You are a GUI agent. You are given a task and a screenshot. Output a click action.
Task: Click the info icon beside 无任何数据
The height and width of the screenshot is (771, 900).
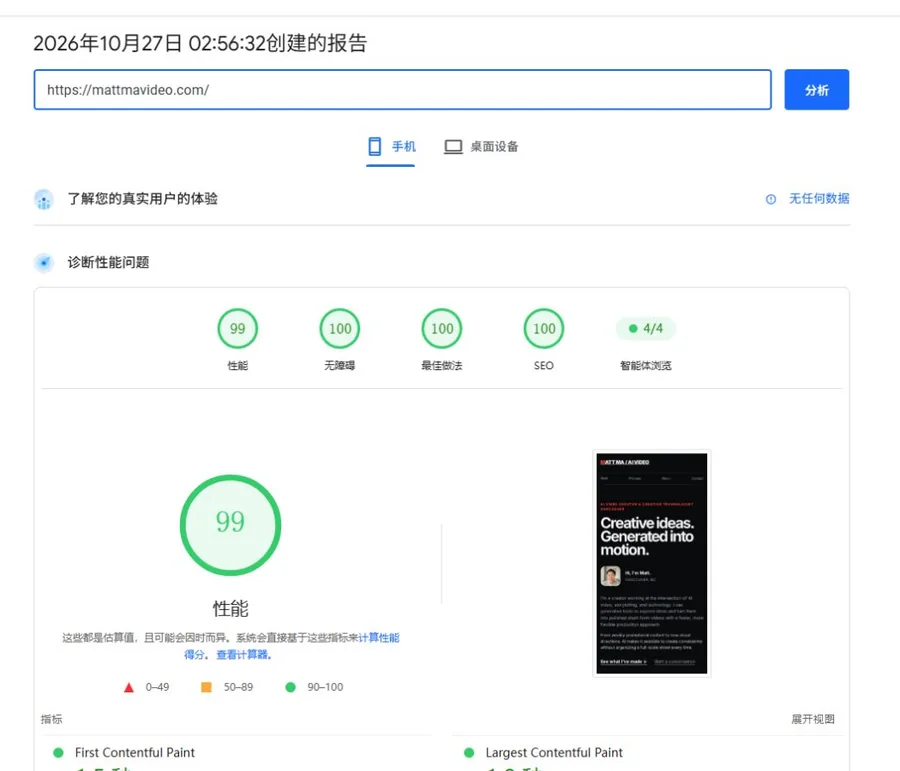[x=771, y=199]
